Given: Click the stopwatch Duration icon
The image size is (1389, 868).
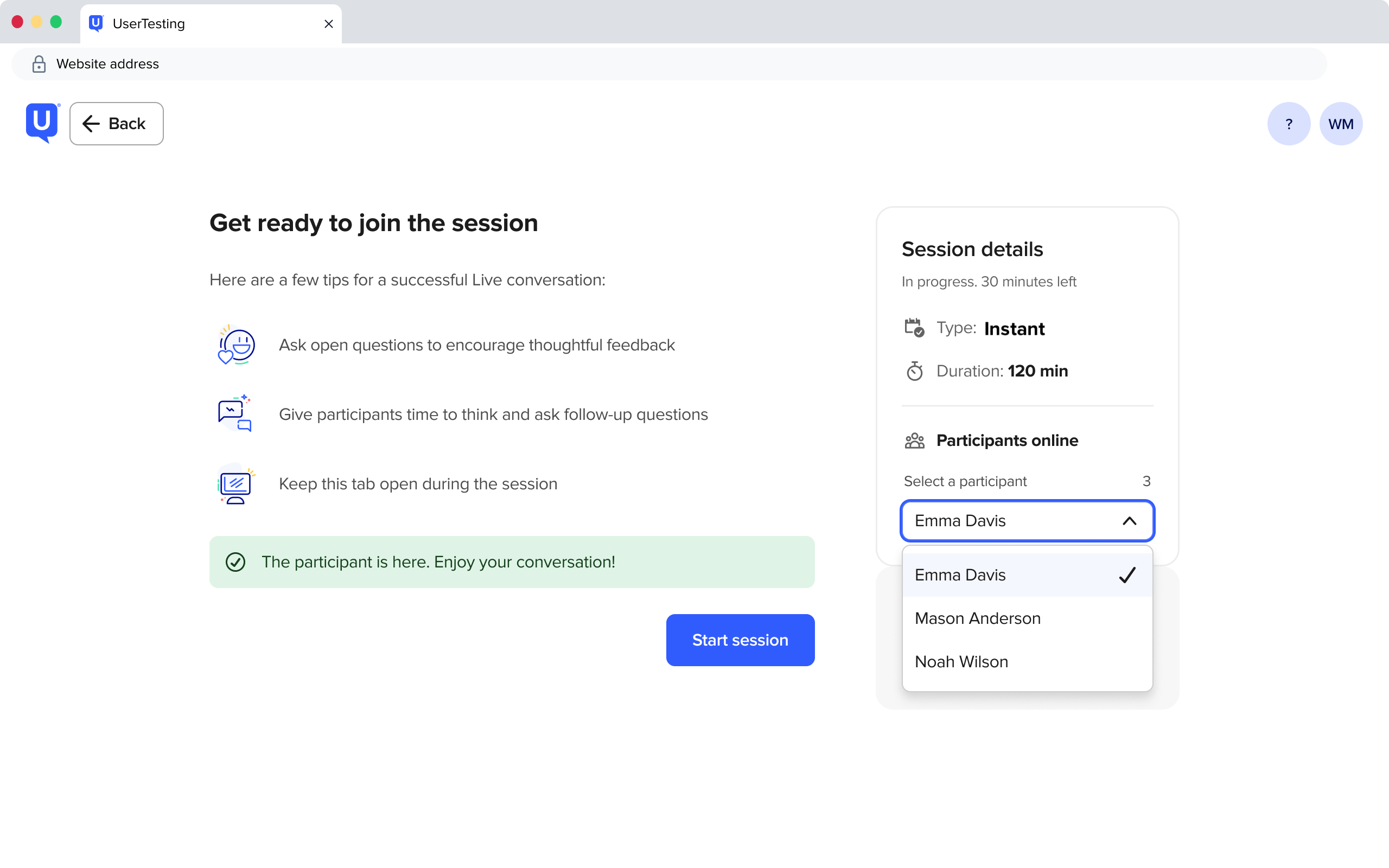Looking at the screenshot, I should (x=914, y=371).
